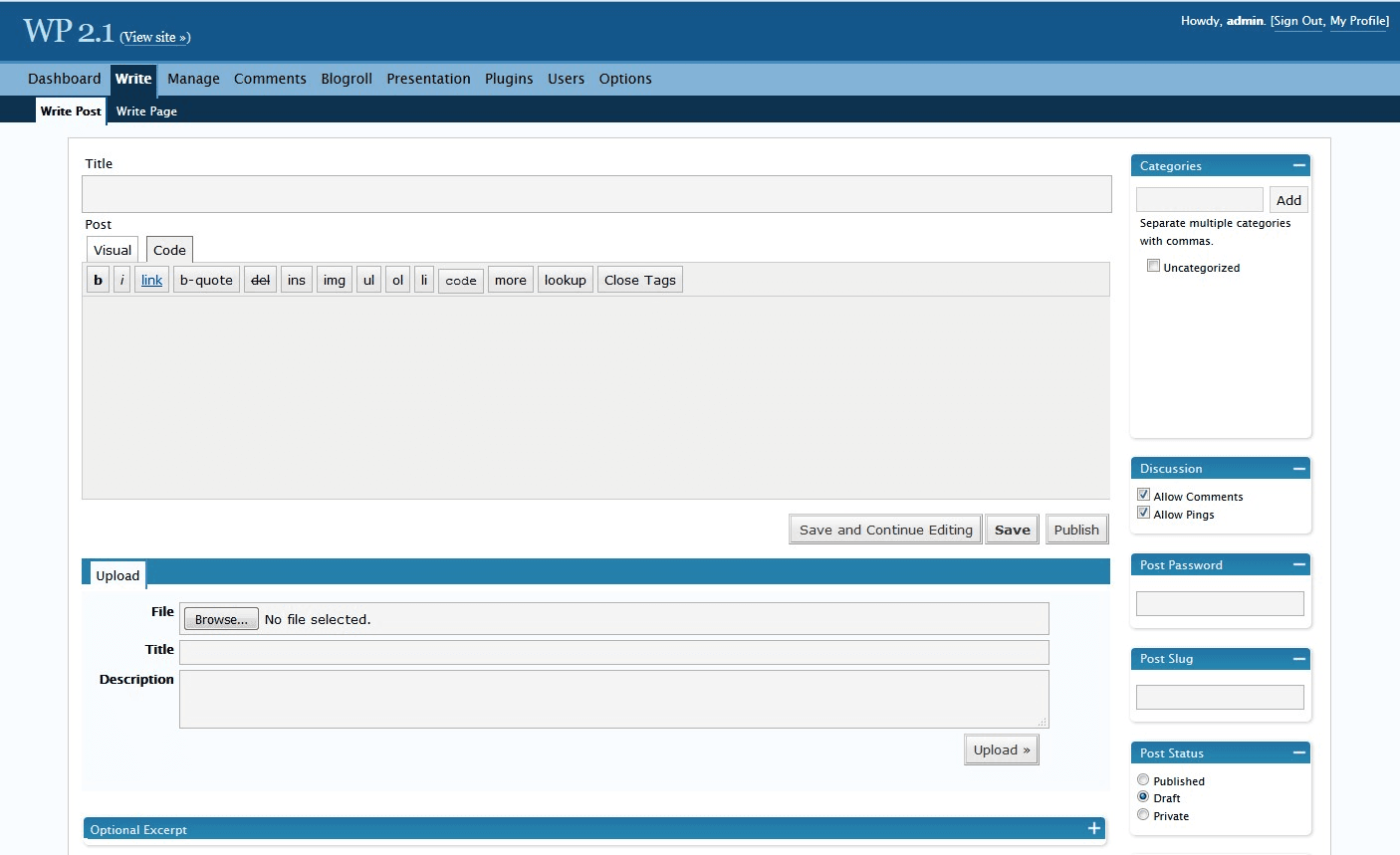This screenshot has height=855, width=1400.
Task: Collapse the Post Password panel
Action: (x=1298, y=565)
